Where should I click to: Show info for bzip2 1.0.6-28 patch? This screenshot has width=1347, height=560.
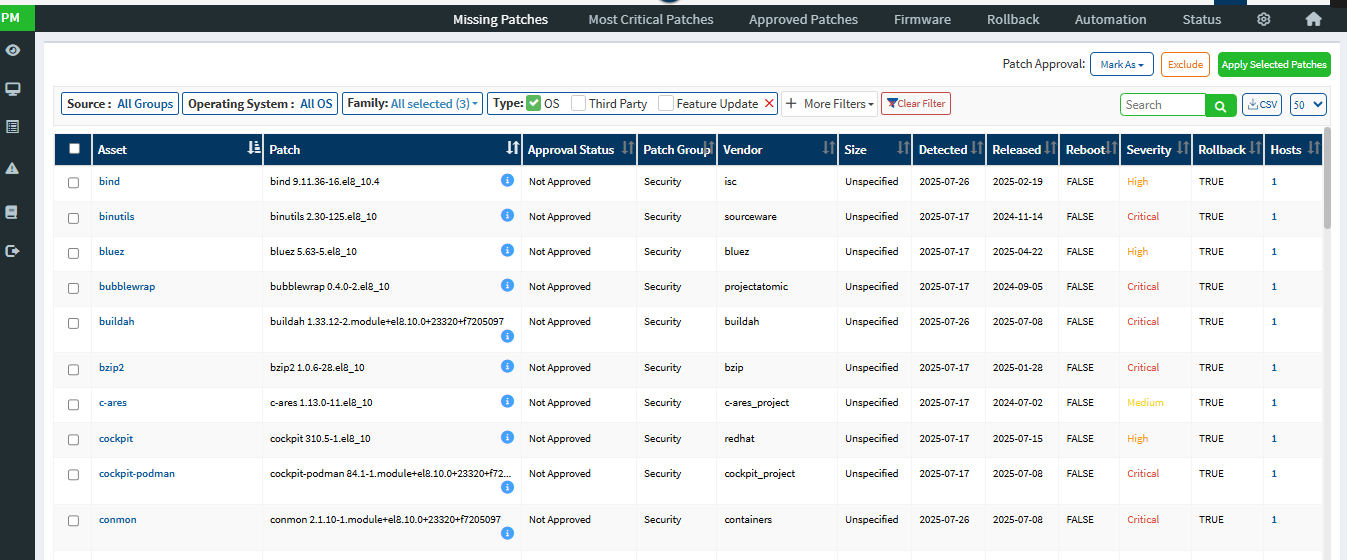(x=507, y=366)
